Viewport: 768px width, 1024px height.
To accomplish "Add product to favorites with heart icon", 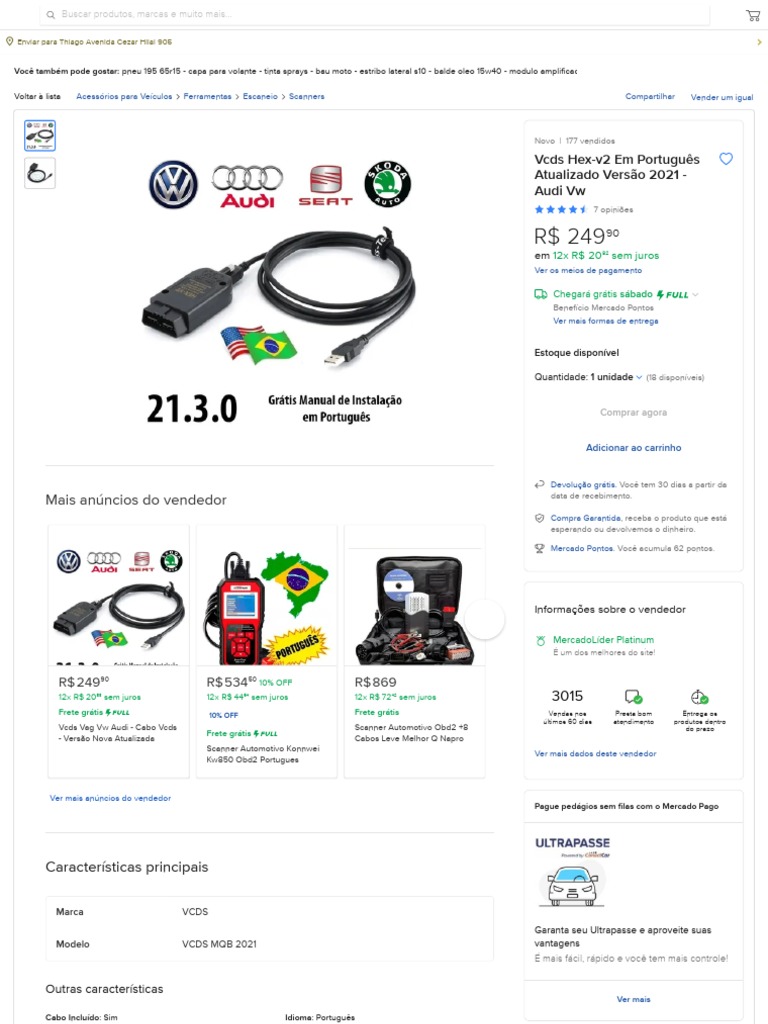I will point(726,159).
